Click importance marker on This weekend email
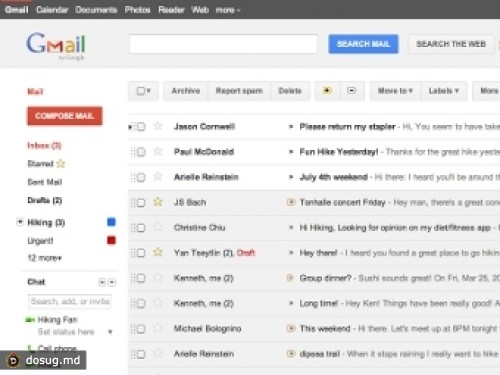Image resolution: width=500 pixels, height=375 pixels. 291,328
